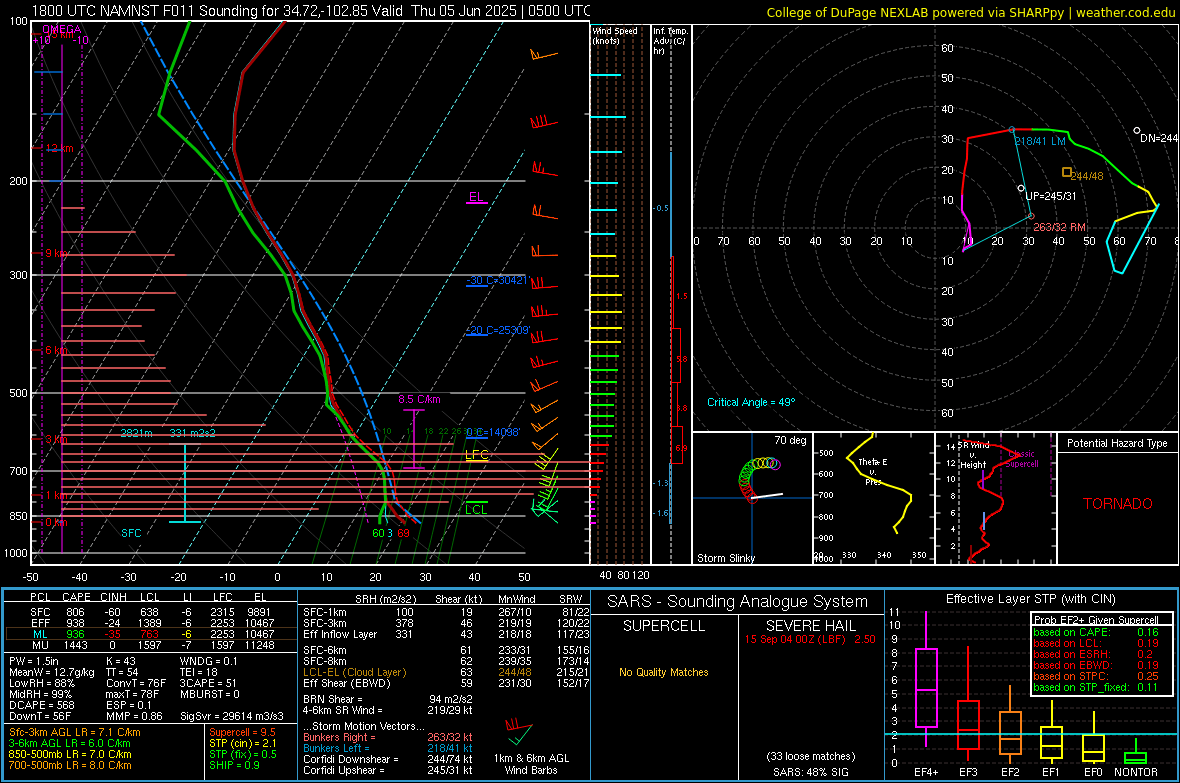Viewport: 1180px width, 783px height.
Task: Select the 'Eff Inflow Layer' row
Action: click(x=446, y=634)
